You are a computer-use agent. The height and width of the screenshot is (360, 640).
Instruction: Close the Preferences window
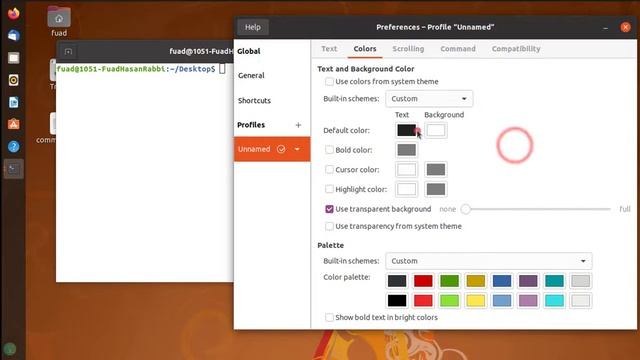[x=625, y=27]
